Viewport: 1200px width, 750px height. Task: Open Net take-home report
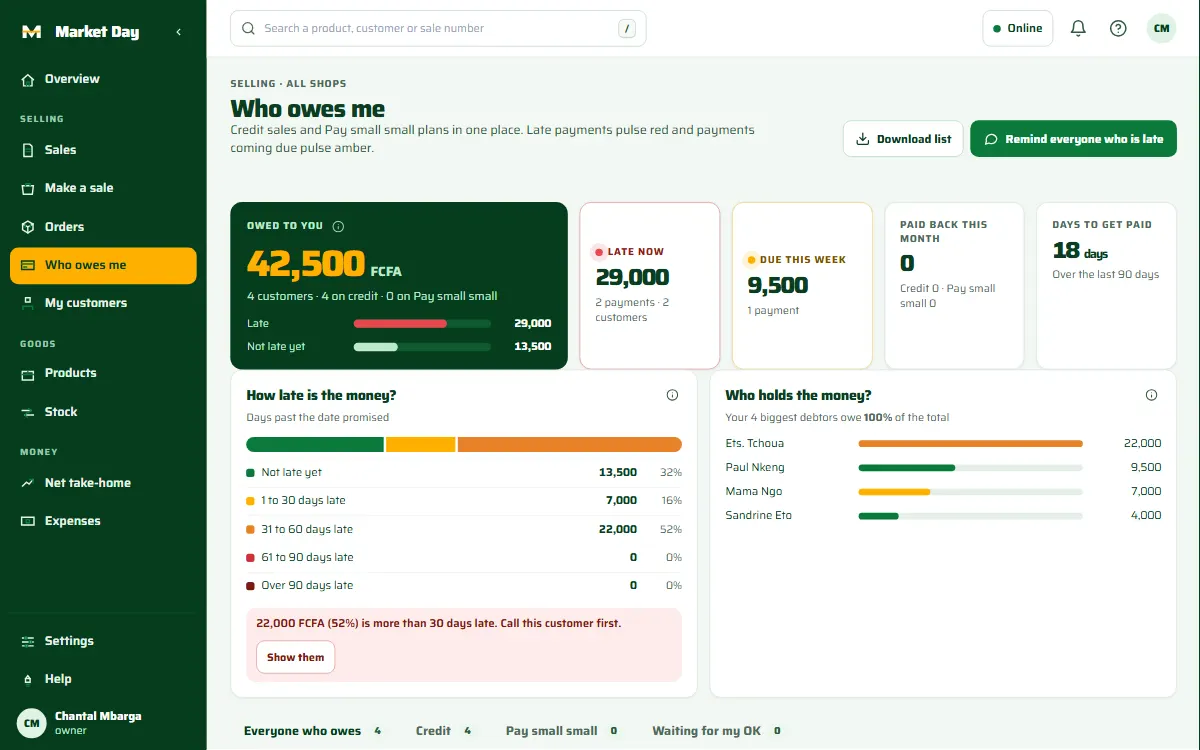[103, 483]
